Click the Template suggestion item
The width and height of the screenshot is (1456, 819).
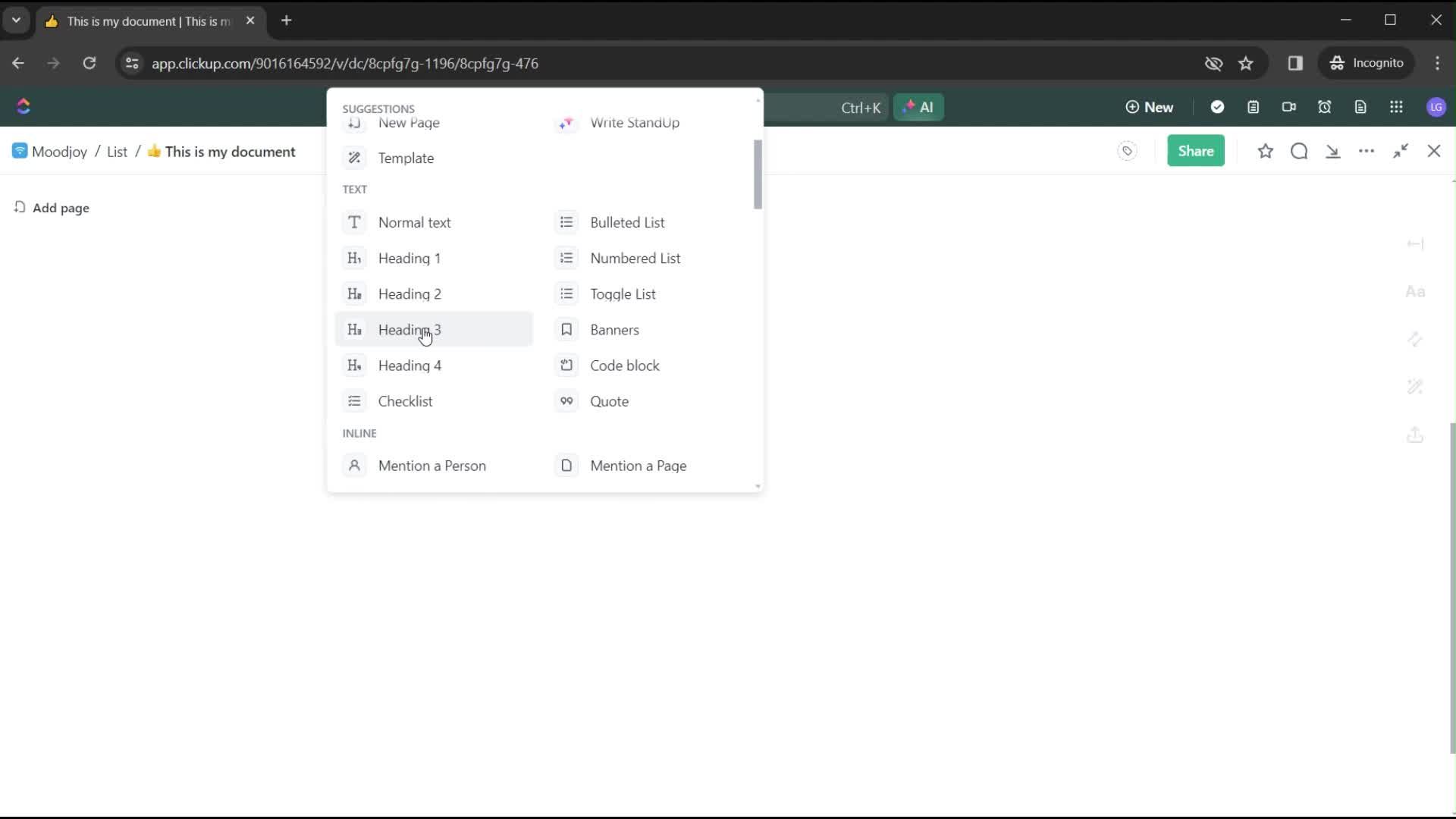(406, 158)
